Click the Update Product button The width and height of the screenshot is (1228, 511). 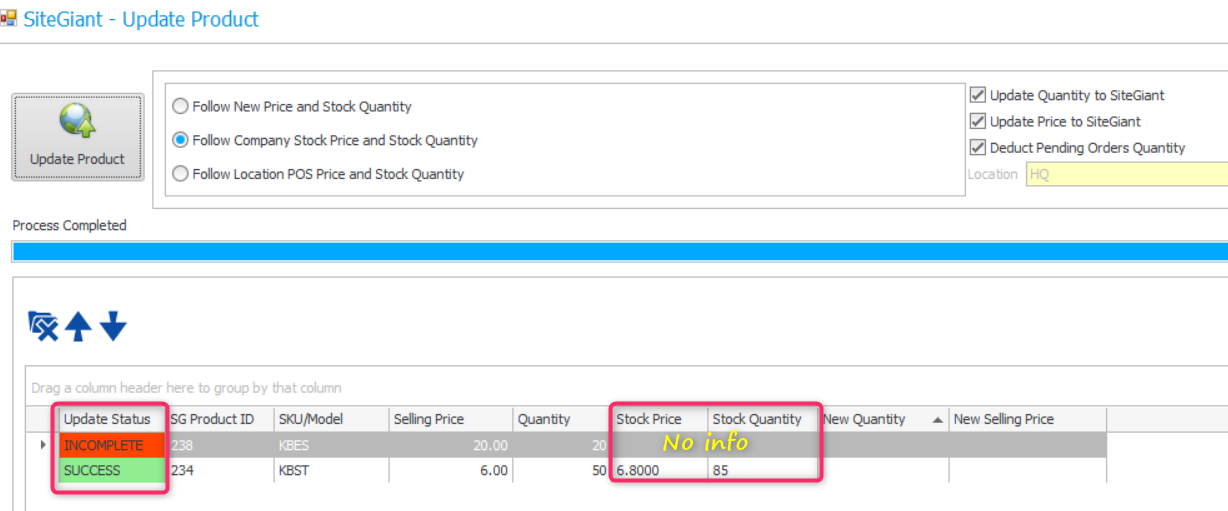(x=77, y=137)
